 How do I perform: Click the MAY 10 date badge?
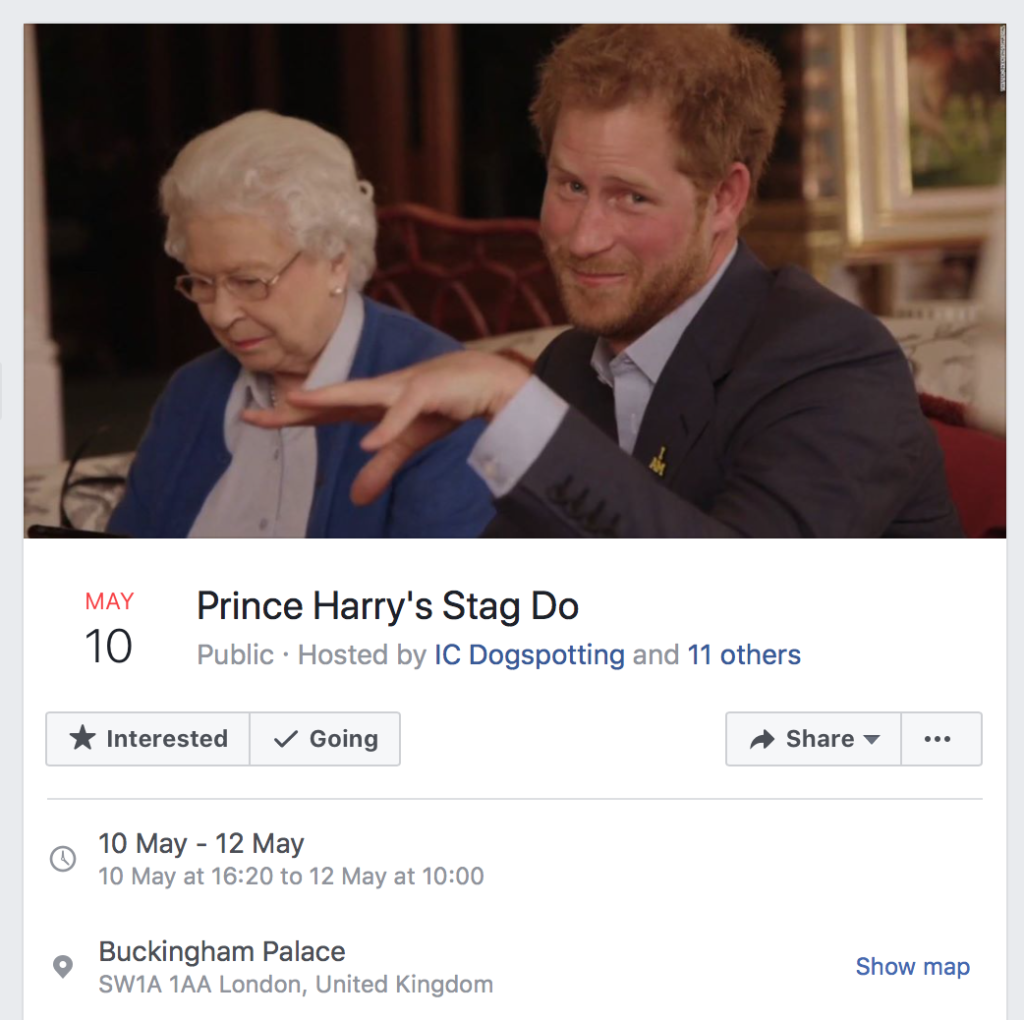click(109, 630)
